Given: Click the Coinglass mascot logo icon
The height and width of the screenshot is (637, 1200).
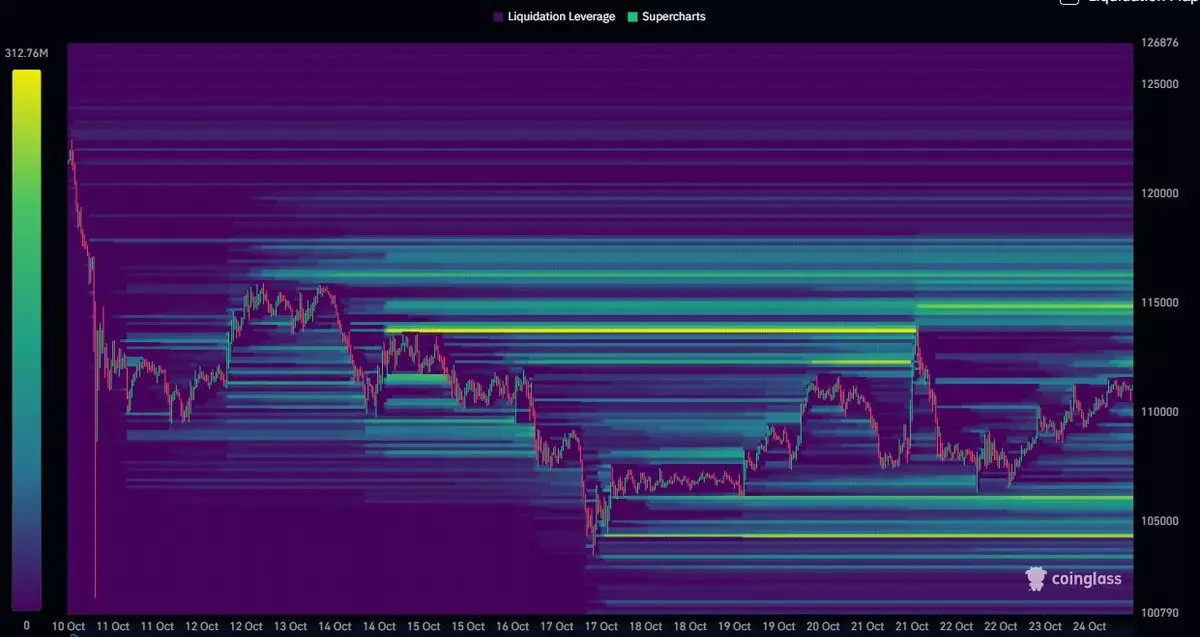Looking at the screenshot, I should point(1036,578).
